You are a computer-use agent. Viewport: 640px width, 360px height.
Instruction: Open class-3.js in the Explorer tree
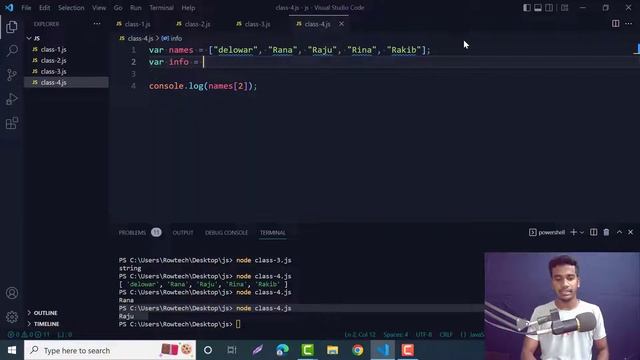pyautogui.click(x=53, y=71)
